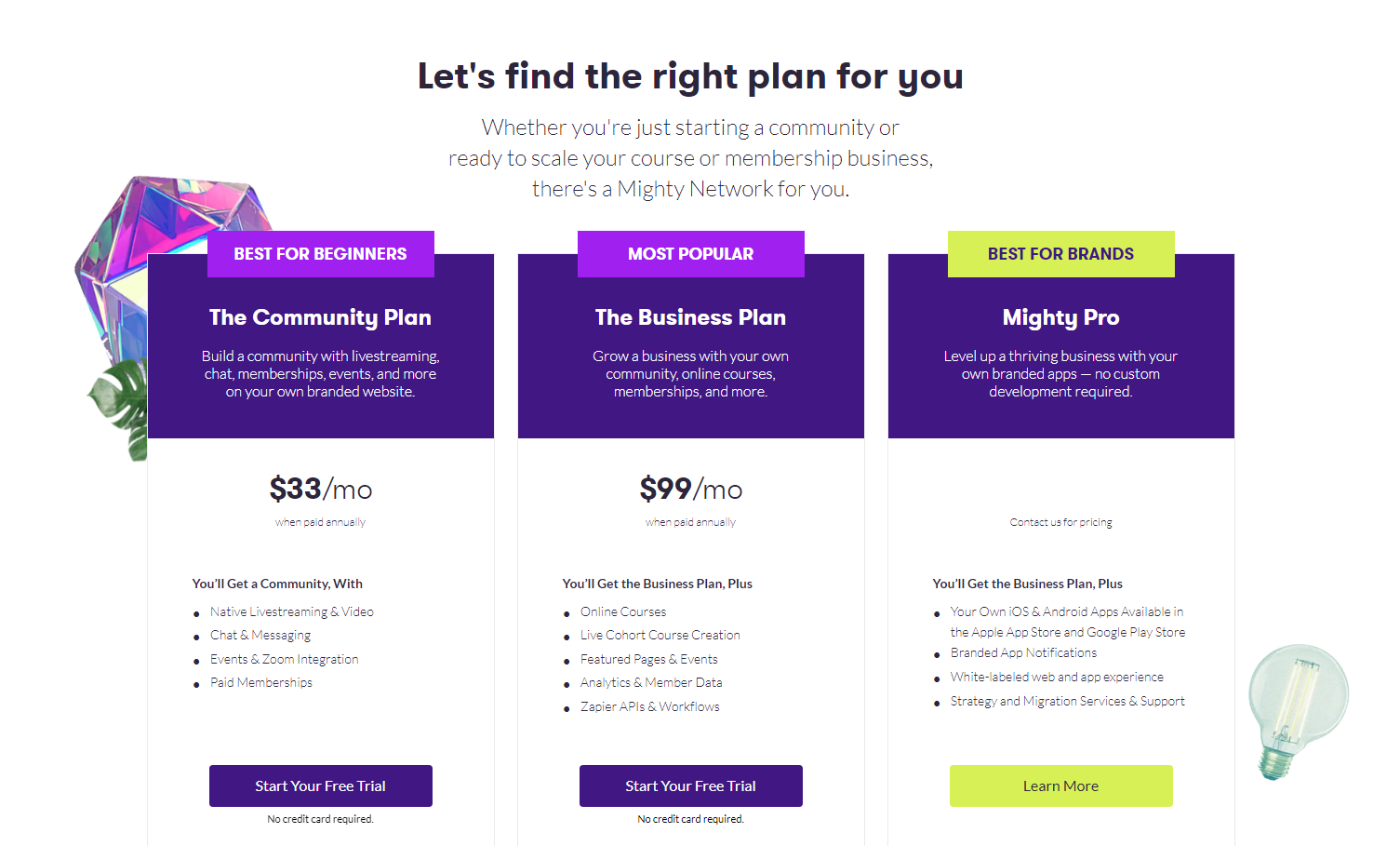
Task: Click the light bulb illustration
Action: pos(1297,709)
